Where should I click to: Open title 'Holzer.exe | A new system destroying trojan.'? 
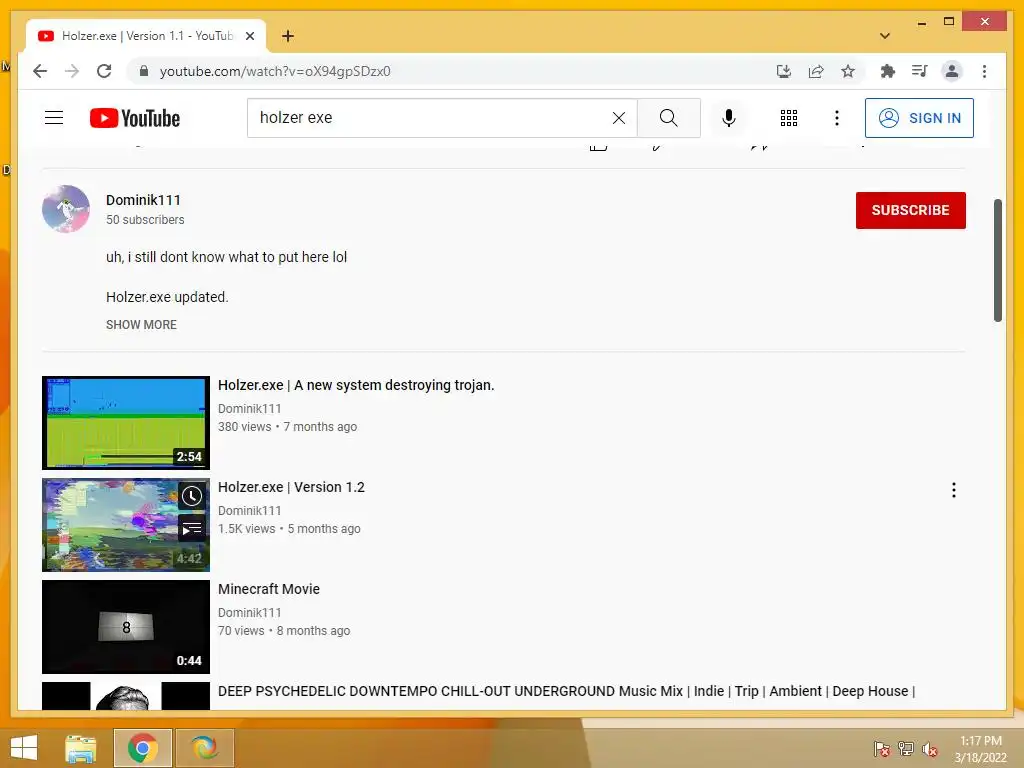tap(356, 385)
